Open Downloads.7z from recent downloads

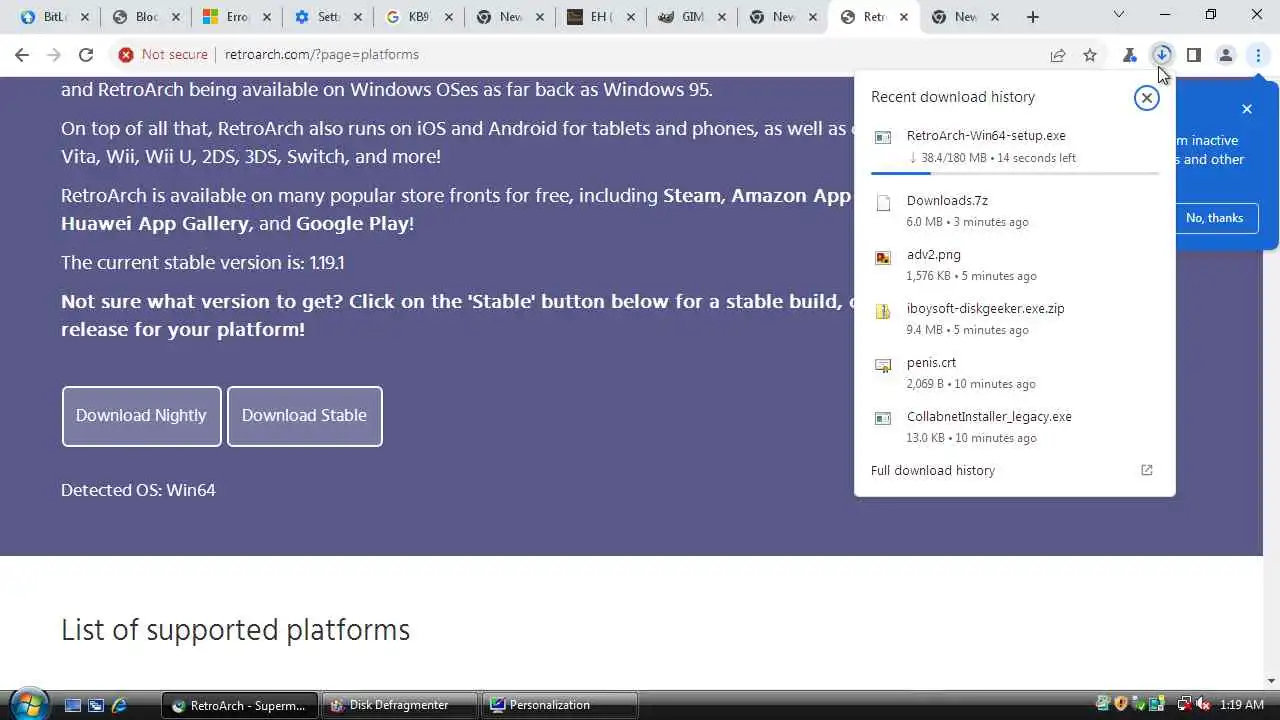[x=1015, y=210]
